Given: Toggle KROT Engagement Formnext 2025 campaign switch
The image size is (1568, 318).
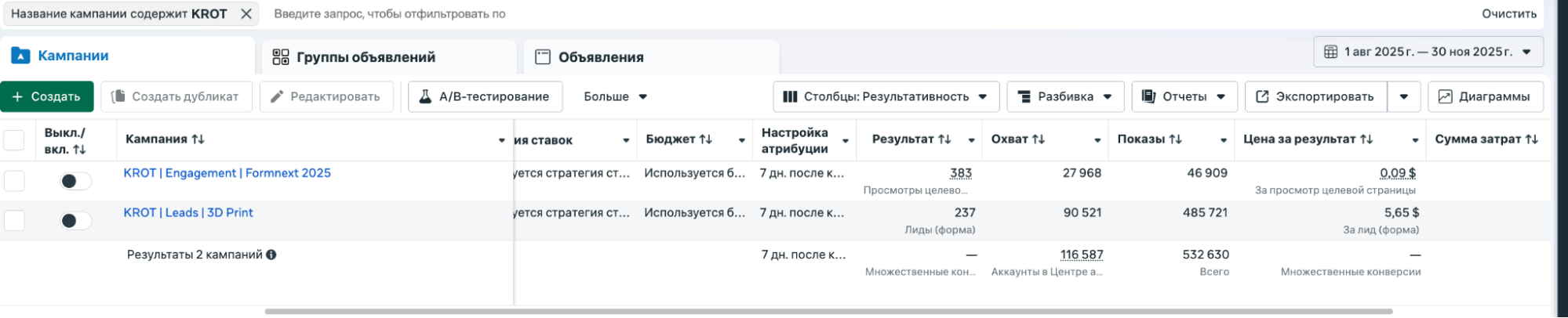Looking at the screenshot, I should pos(75,181).
